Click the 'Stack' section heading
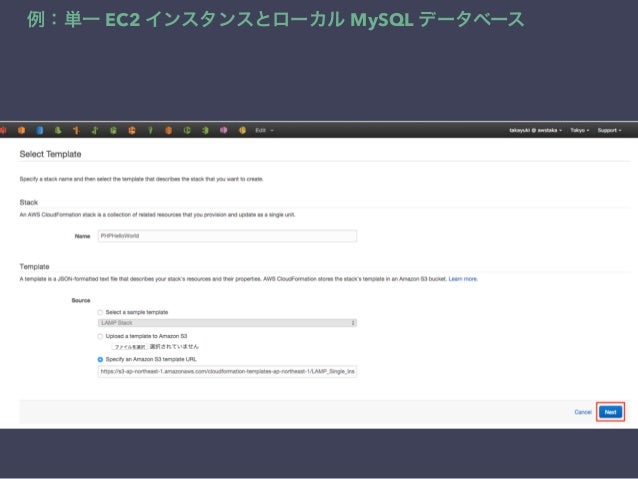This screenshot has height=479, width=638. click(28, 202)
